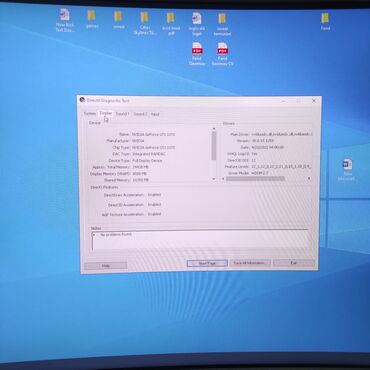Click the AGP Texture Acceleration Enabled value
The height and width of the screenshot is (370, 370).
[x=154, y=214]
